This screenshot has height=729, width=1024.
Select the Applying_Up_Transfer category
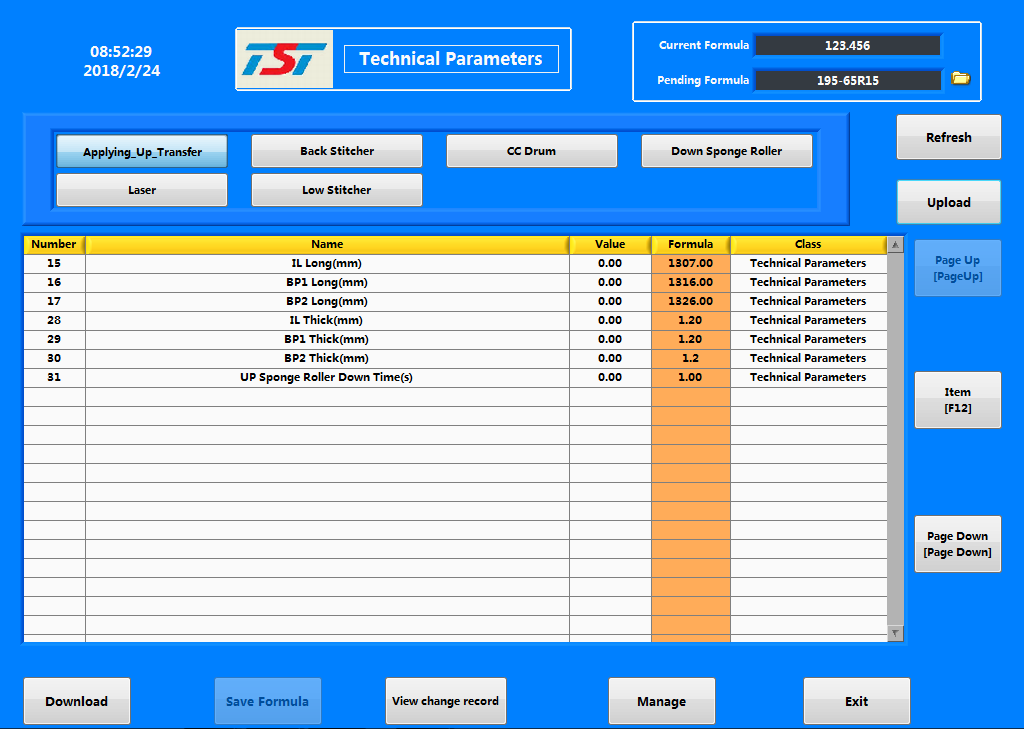[142, 152]
